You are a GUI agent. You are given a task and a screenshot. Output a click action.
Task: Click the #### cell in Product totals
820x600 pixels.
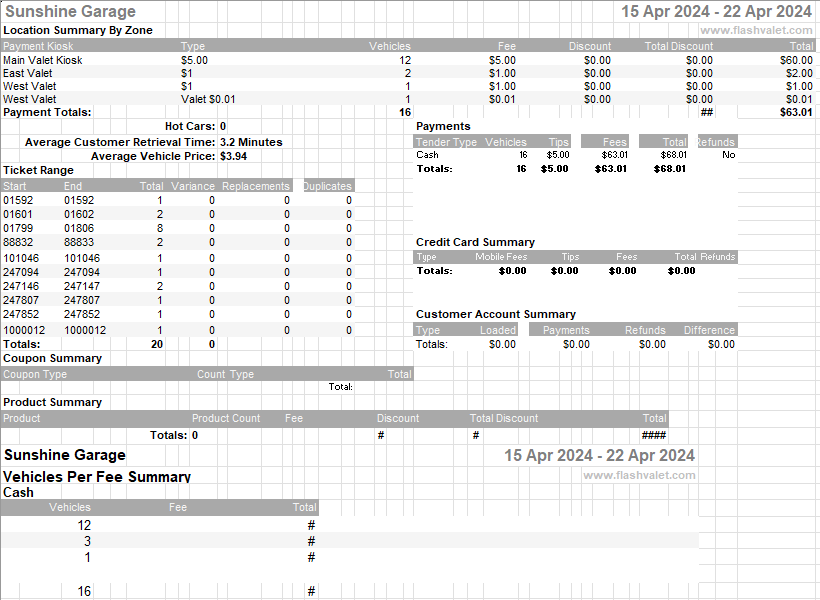[654, 435]
